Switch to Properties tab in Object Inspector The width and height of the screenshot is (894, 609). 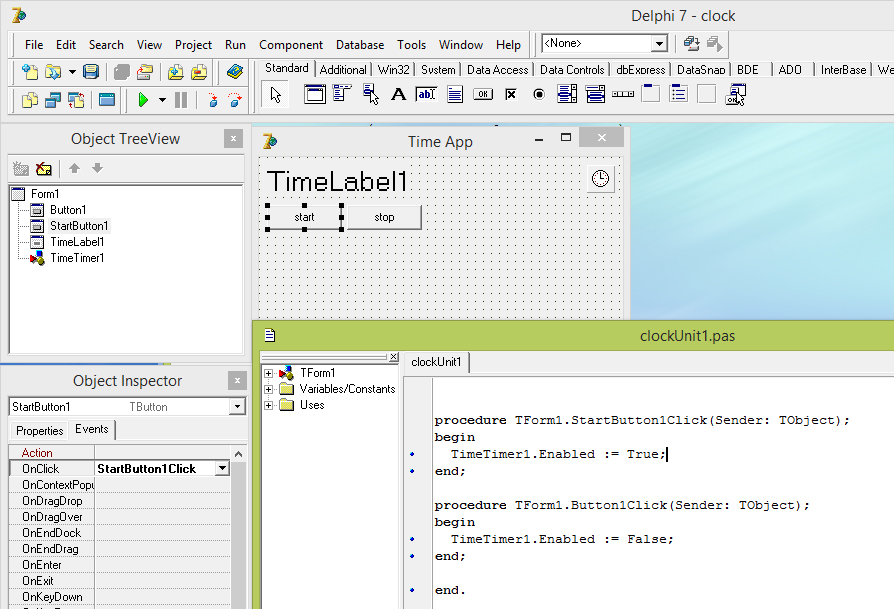point(39,431)
